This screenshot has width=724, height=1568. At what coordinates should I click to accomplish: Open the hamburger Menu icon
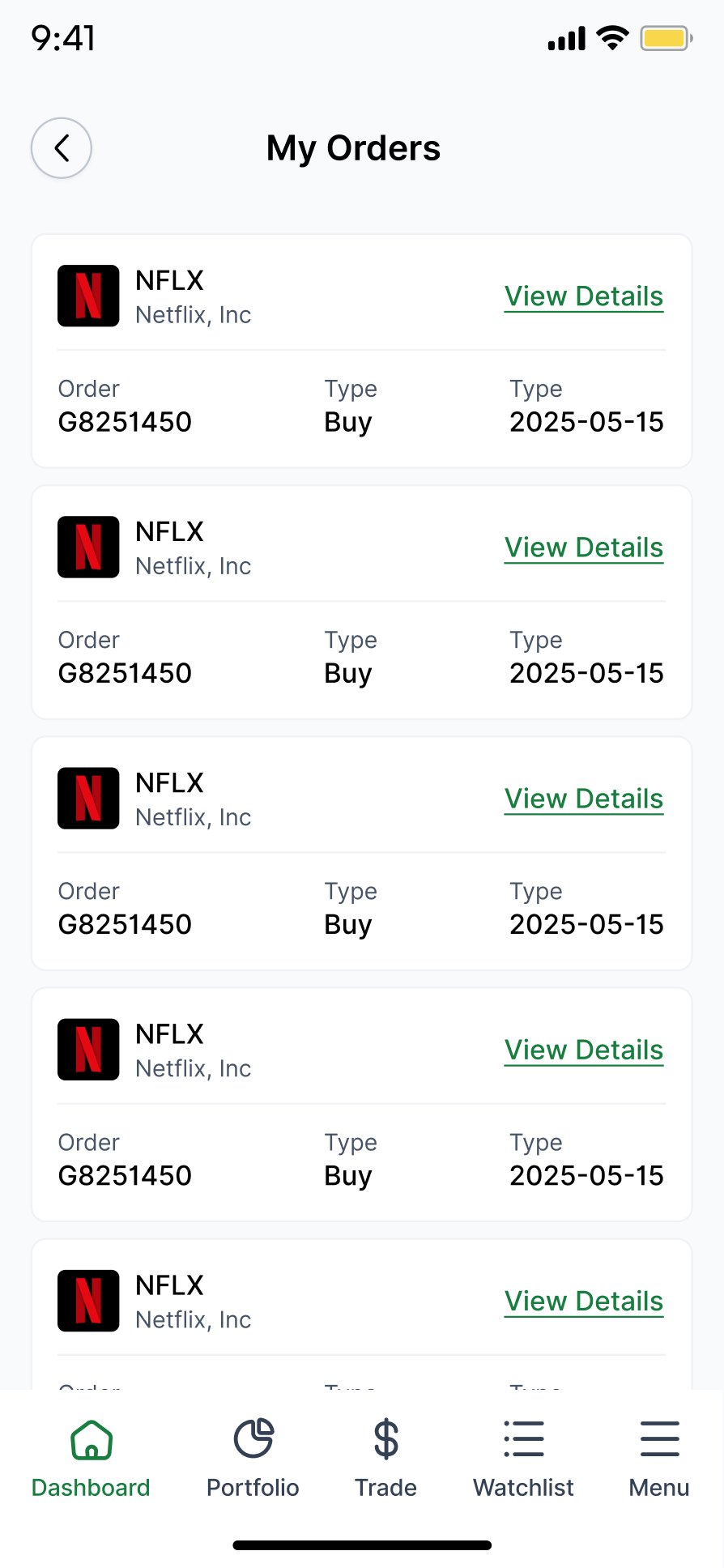659,1439
